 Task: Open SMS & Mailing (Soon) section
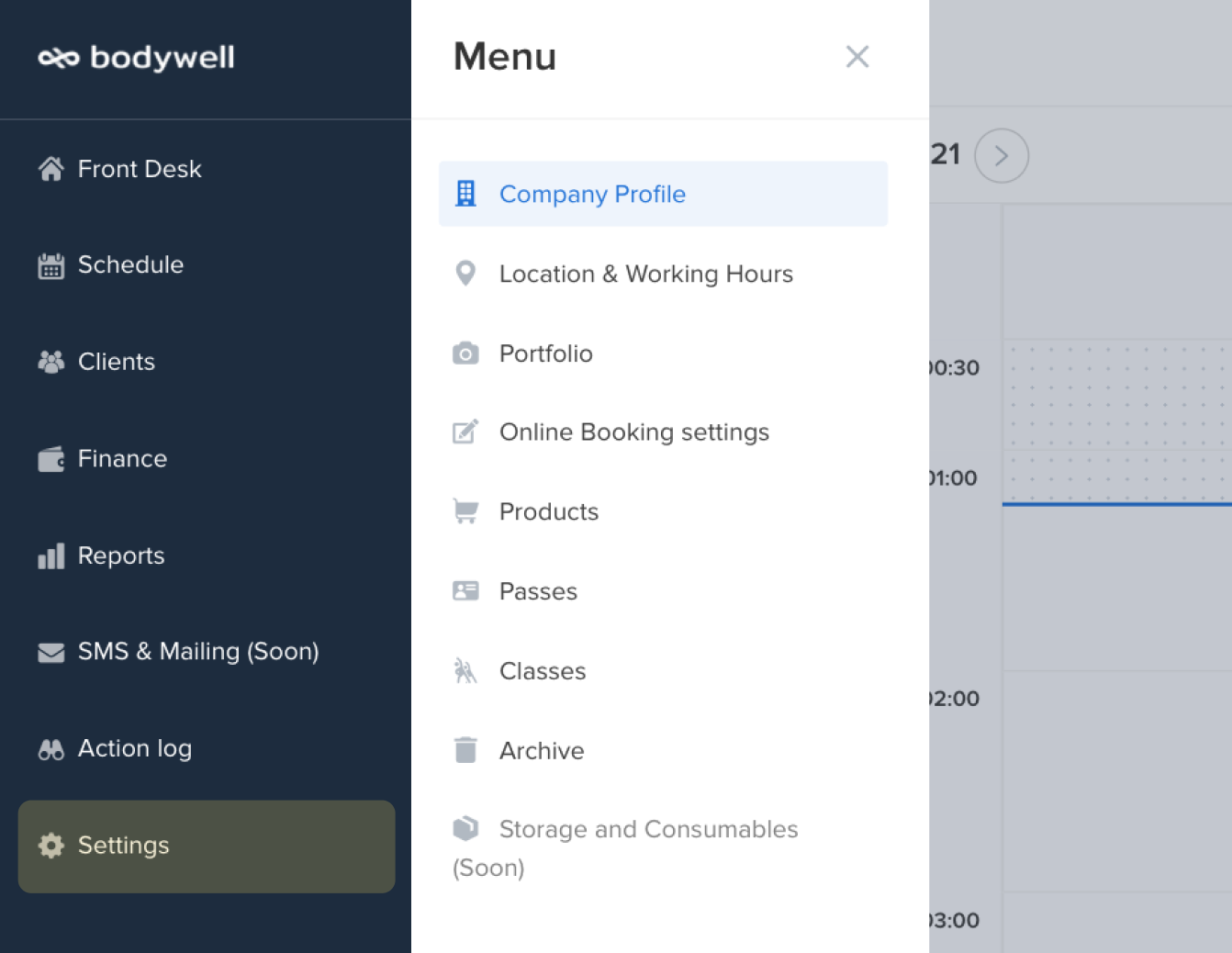[197, 652]
